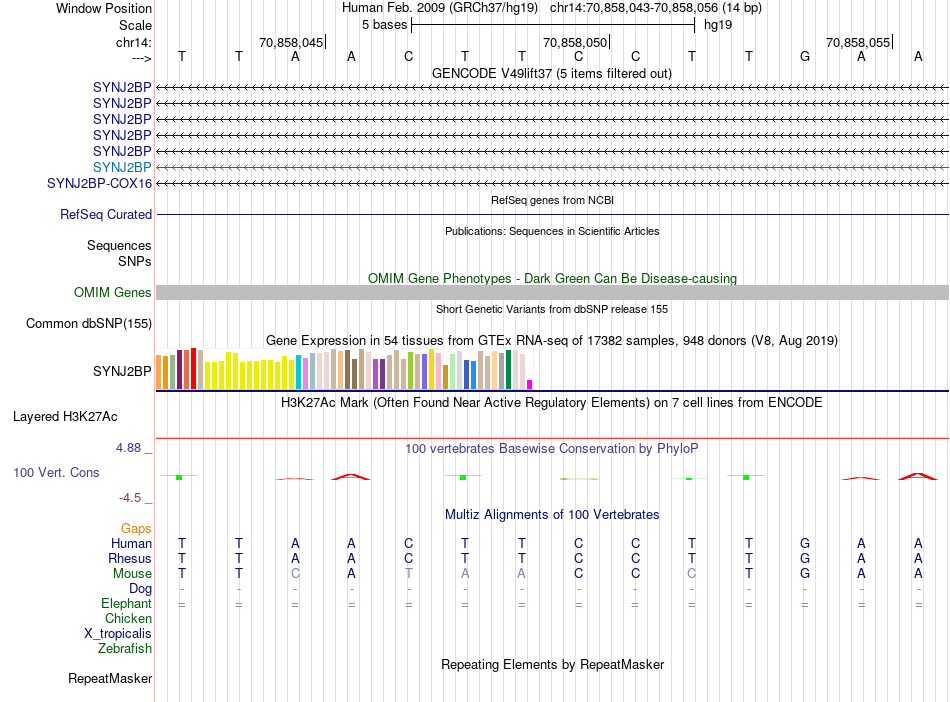Click the PhyloP upper value 4.88
Viewport: 950px width, 702px height.
(x=128, y=448)
